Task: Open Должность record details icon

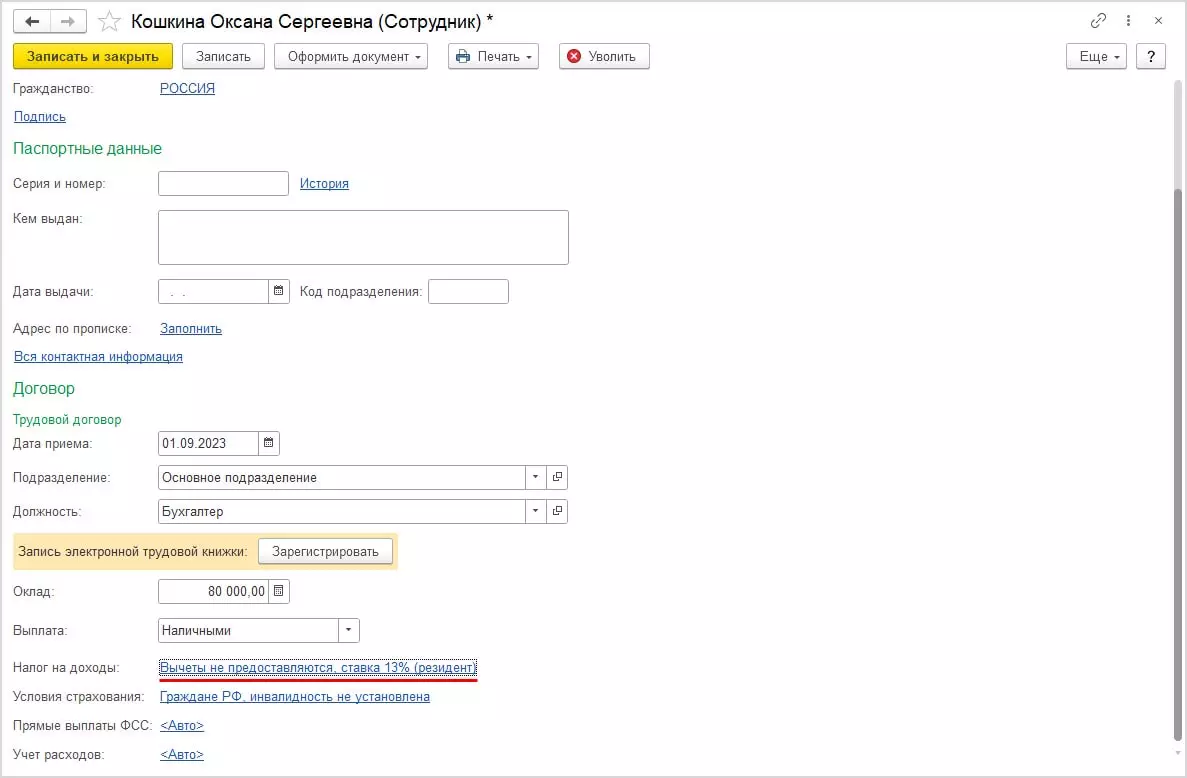Action: click(x=558, y=511)
